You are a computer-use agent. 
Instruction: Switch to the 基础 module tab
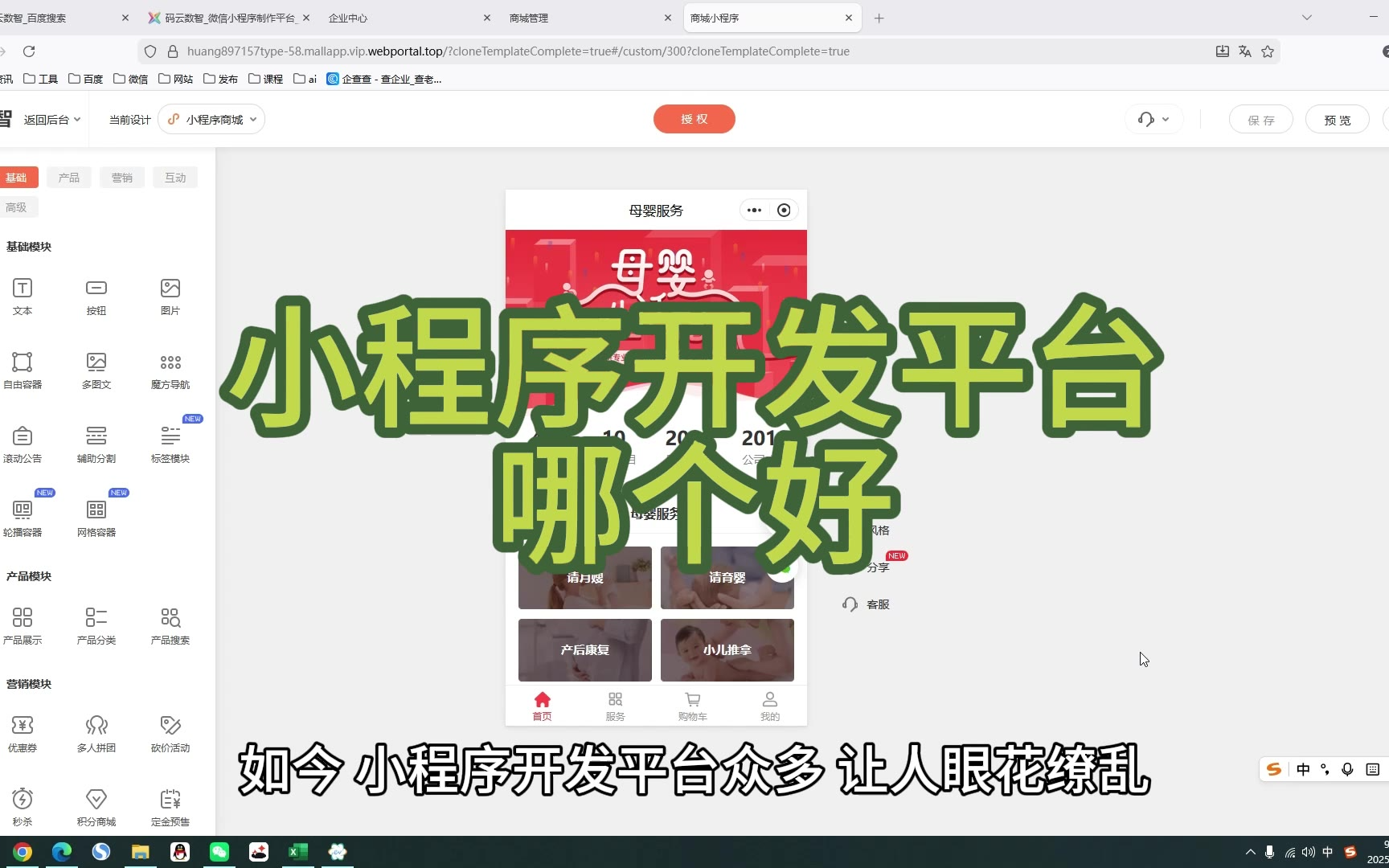coord(16,178)
